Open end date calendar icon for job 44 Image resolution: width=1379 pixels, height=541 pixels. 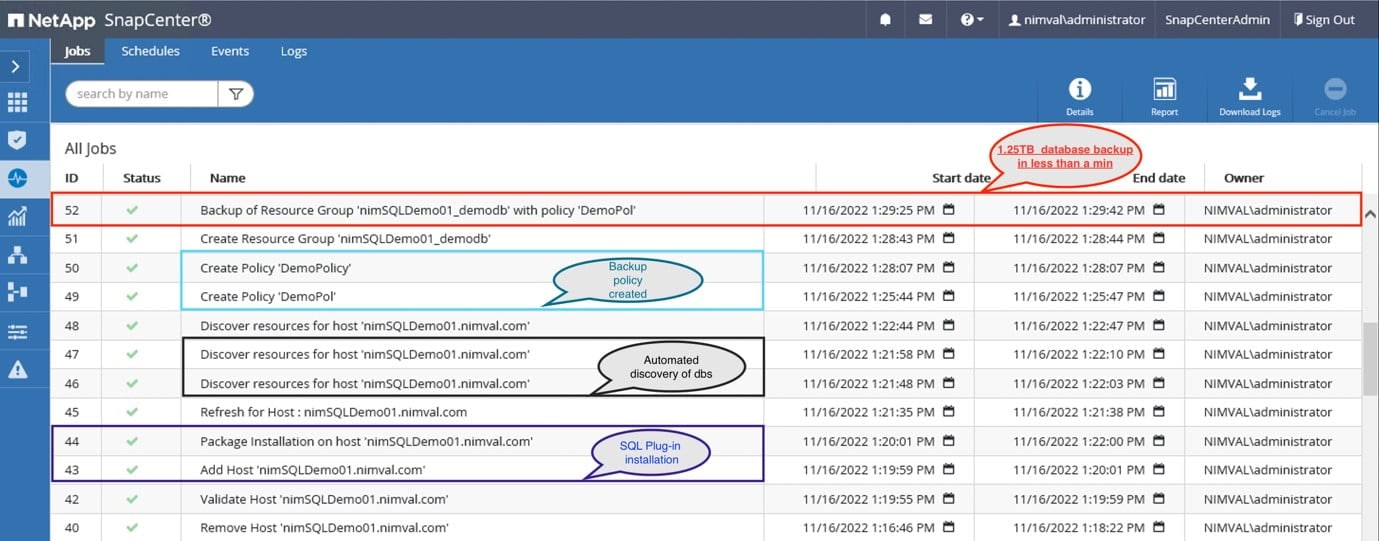point(1159,441)
